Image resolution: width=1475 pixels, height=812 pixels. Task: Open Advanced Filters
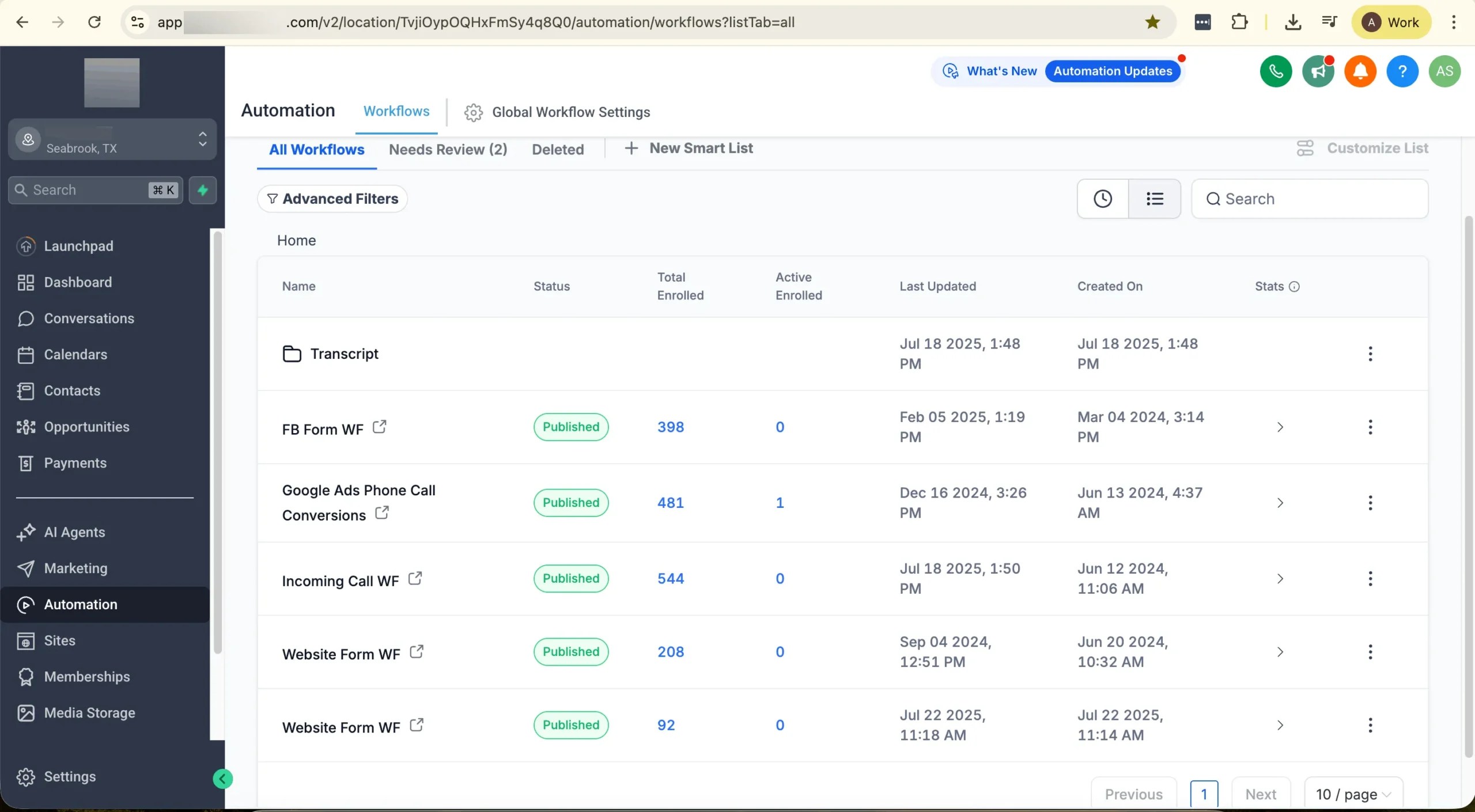pyautogui.click(x=332, y=198)
